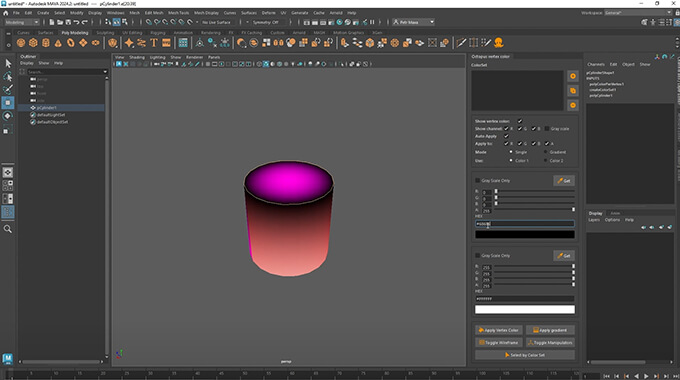Choose the Lasso select tool
The width and height of the screenshot is (680, 380).
8,76
